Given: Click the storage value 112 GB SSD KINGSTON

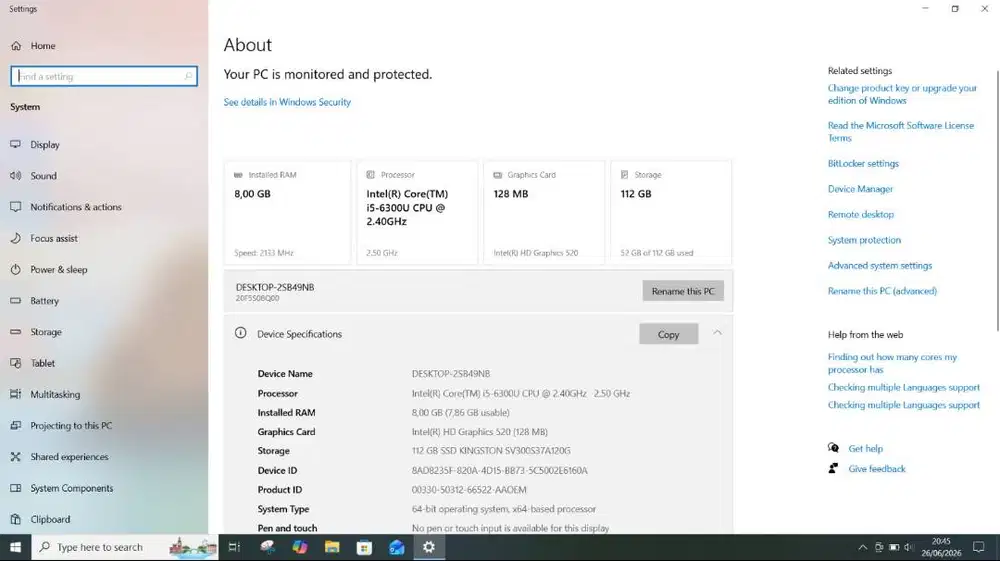Looking at the screenshot, I should click(x=491, y=451).
